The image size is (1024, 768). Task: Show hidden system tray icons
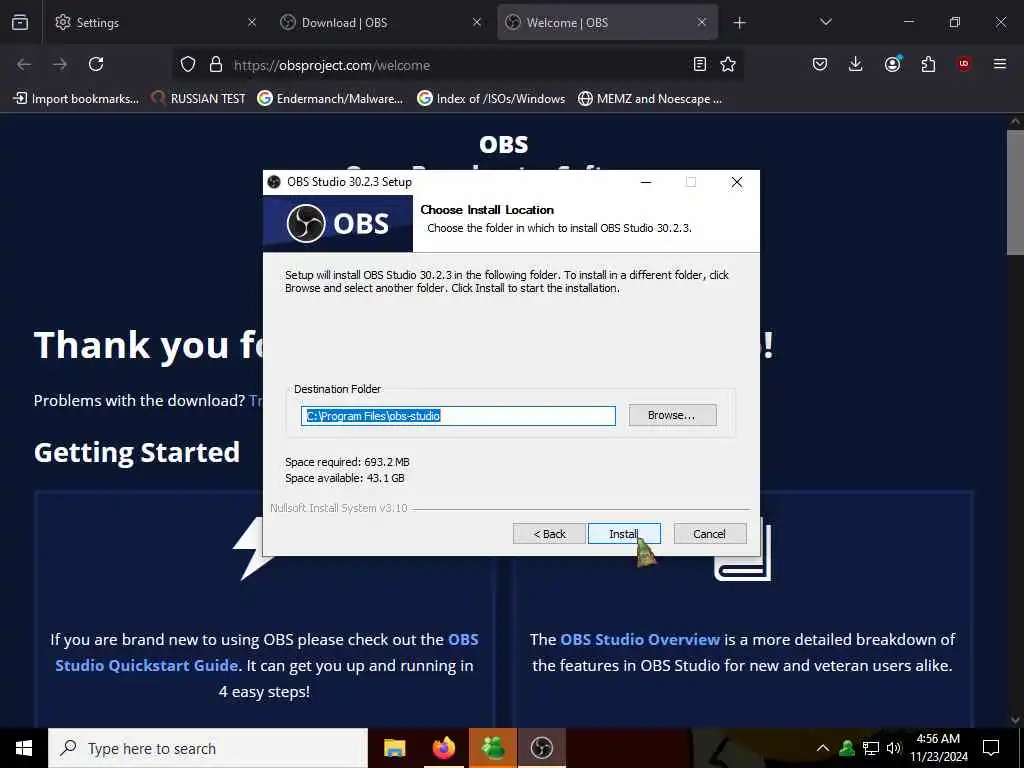pyautogui.click(x=823, y=748)
